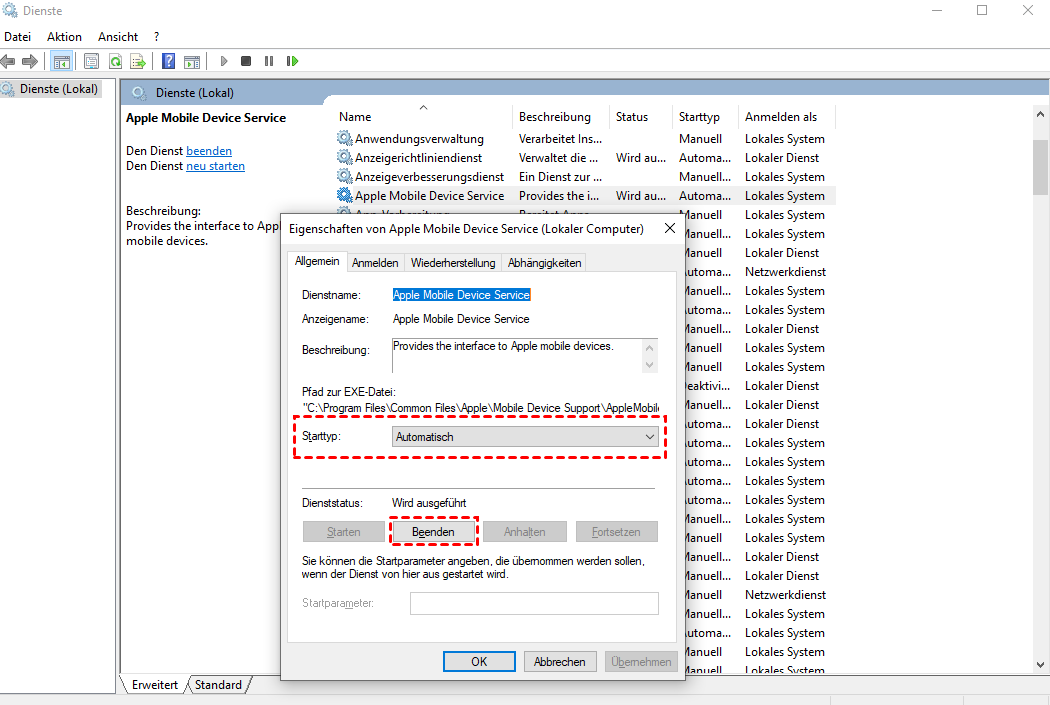Click the OK button
This screenshot has height=705, width=1050.
[479, 661]
